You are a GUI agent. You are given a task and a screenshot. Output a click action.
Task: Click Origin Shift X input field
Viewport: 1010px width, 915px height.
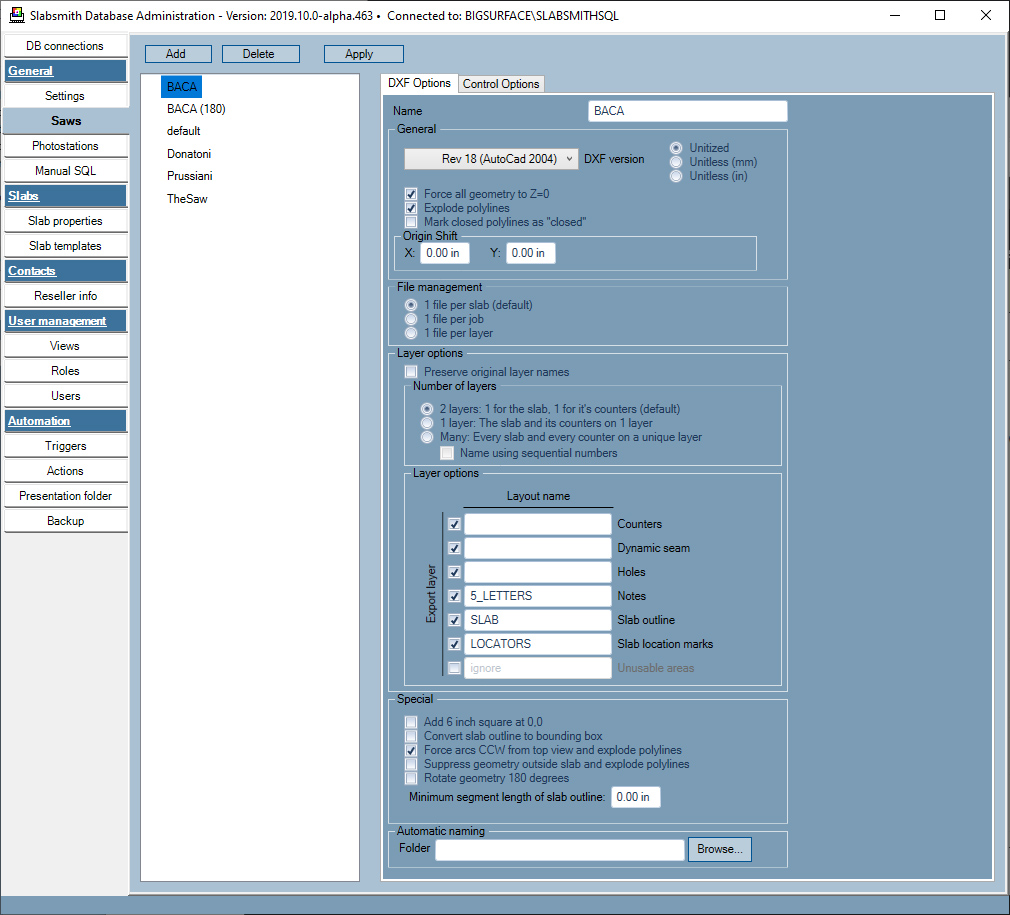pyautogui.click(x=444, y=253)
